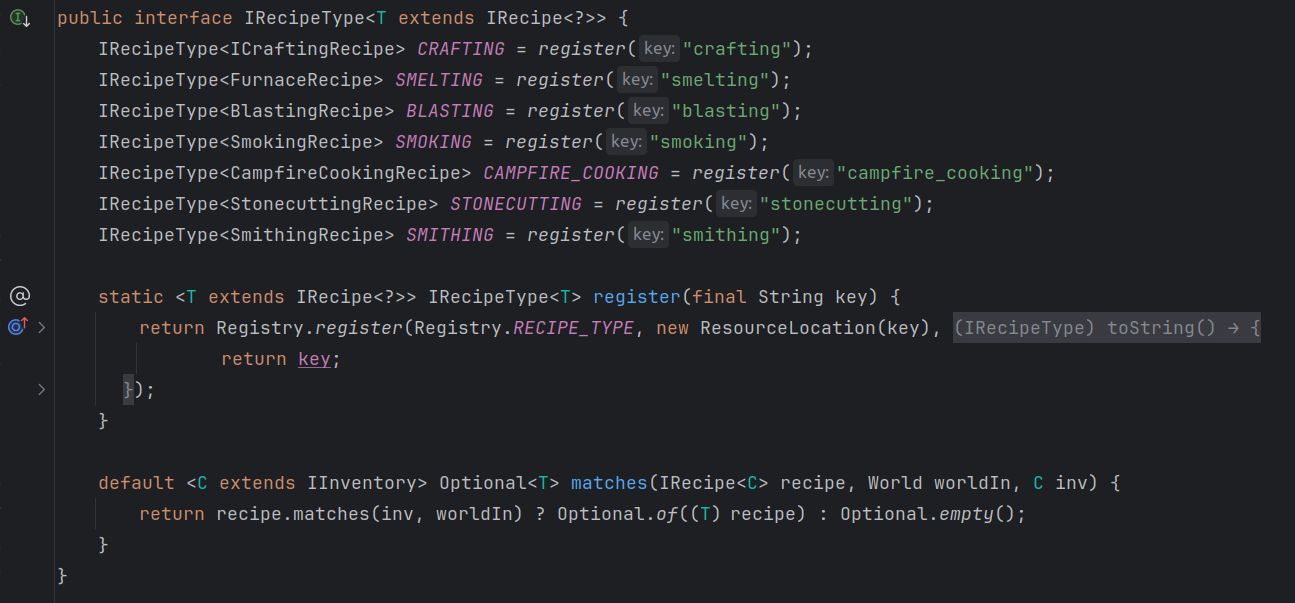This screenshot has height=603, width=1295.
Task: Toggle the fold arrow beside closing brace
Action: pyautogui.click(x=42, y=389)
